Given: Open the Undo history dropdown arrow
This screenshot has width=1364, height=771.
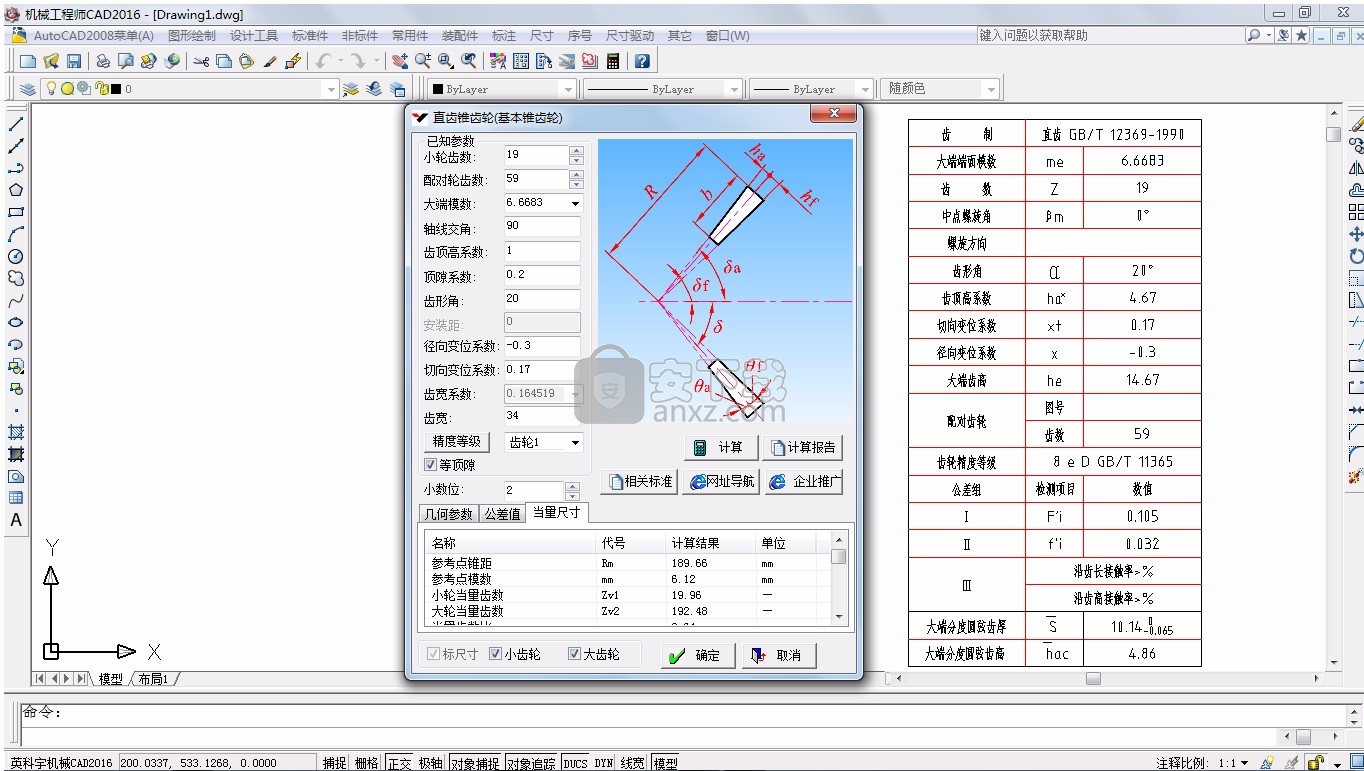Looking at the screenshot, I should click(x=340, y=61).
